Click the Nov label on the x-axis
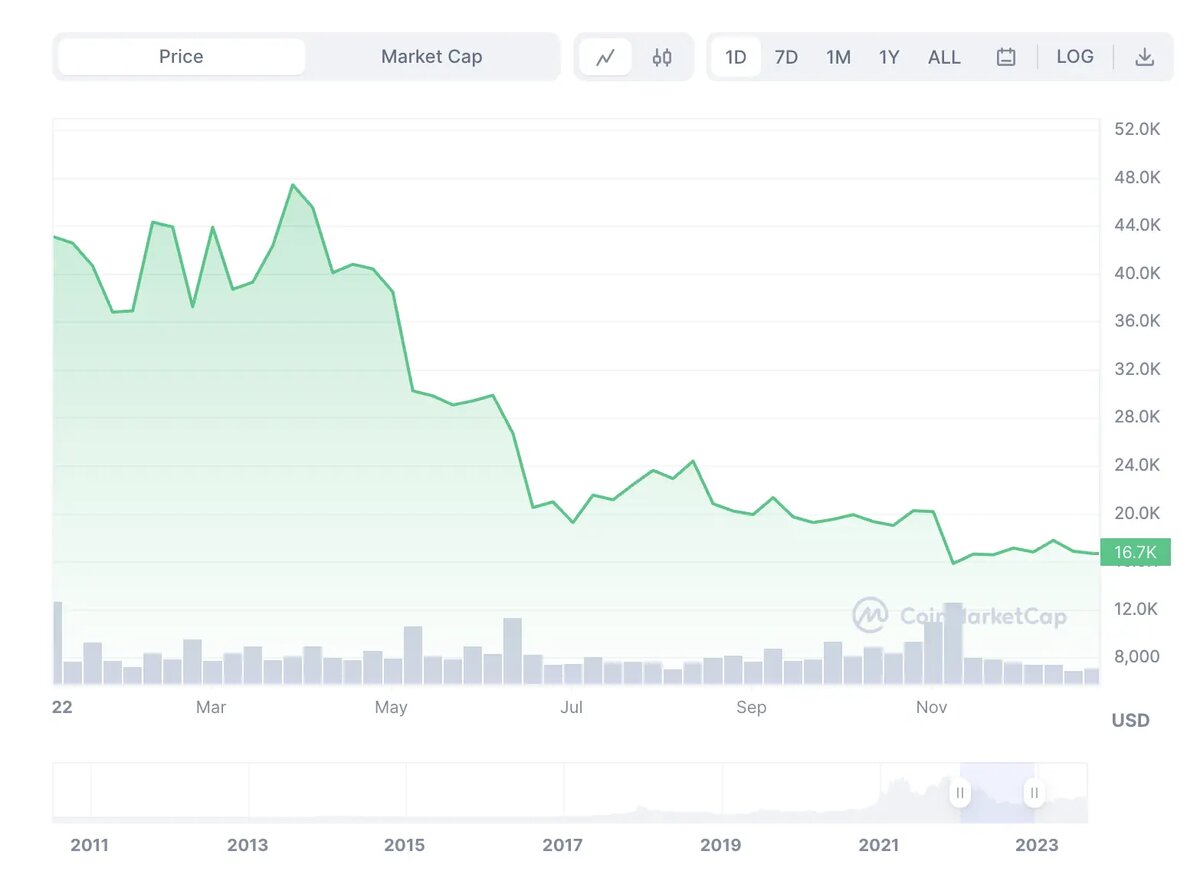This screenshot has width=1200, height=871. (931, 707)
